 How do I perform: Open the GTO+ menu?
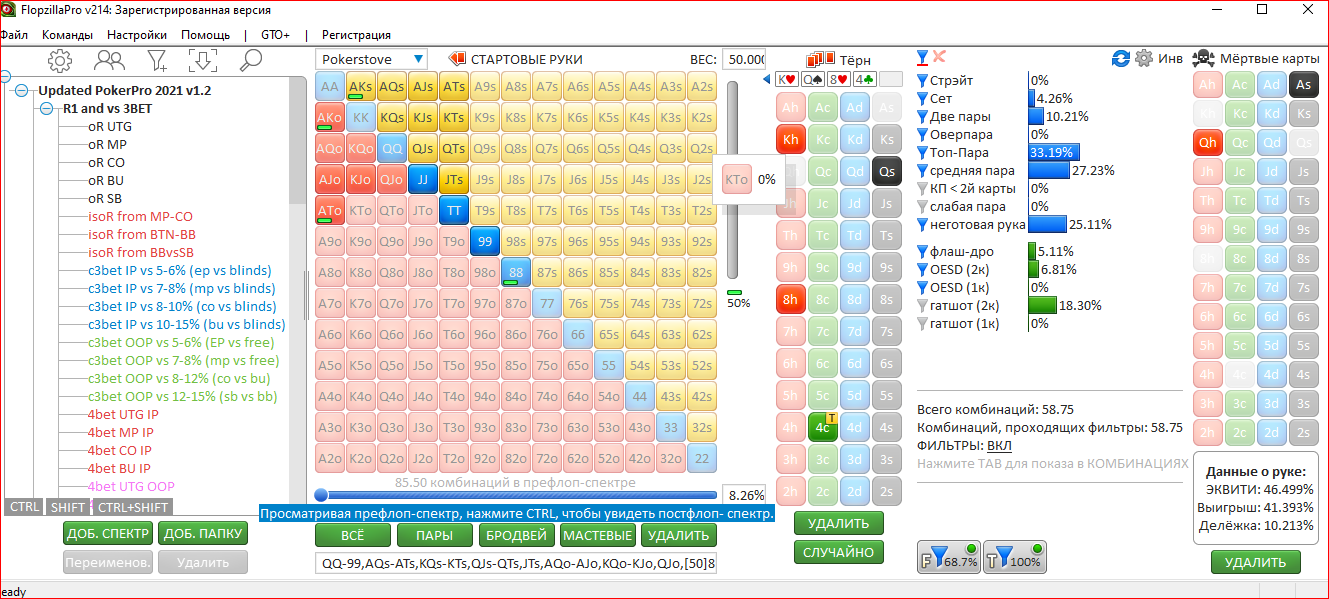tap(275, 34)
